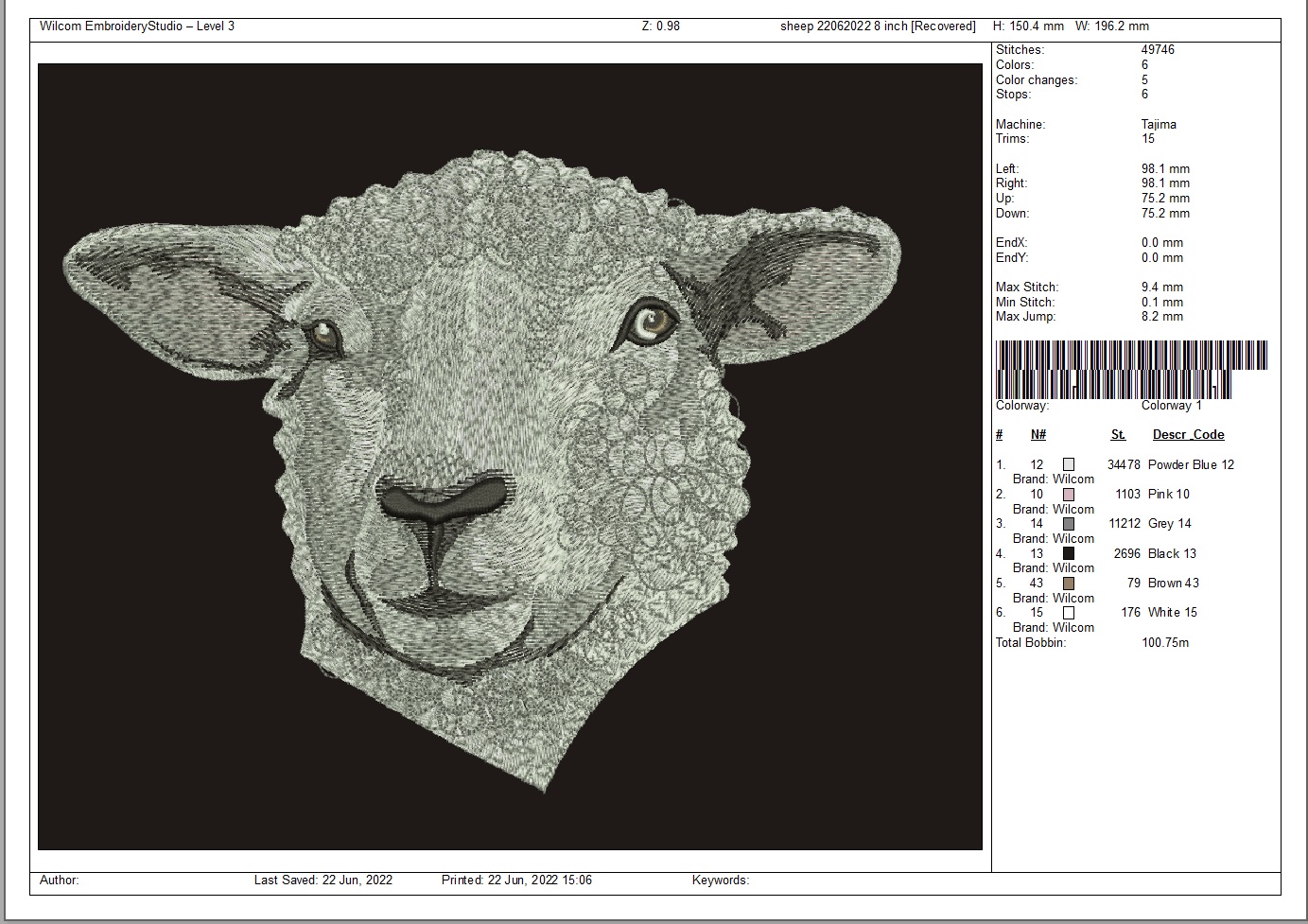Viewport: 1308px width, 924px height.
Task: Click the White 15 thread swatch
Action: tap(1068, 613)
